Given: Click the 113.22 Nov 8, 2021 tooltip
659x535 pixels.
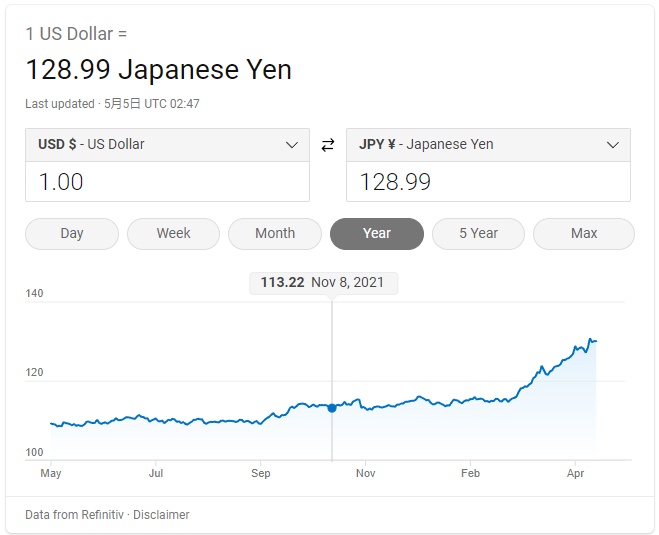Looking at the screenshot, I should 324,283.
